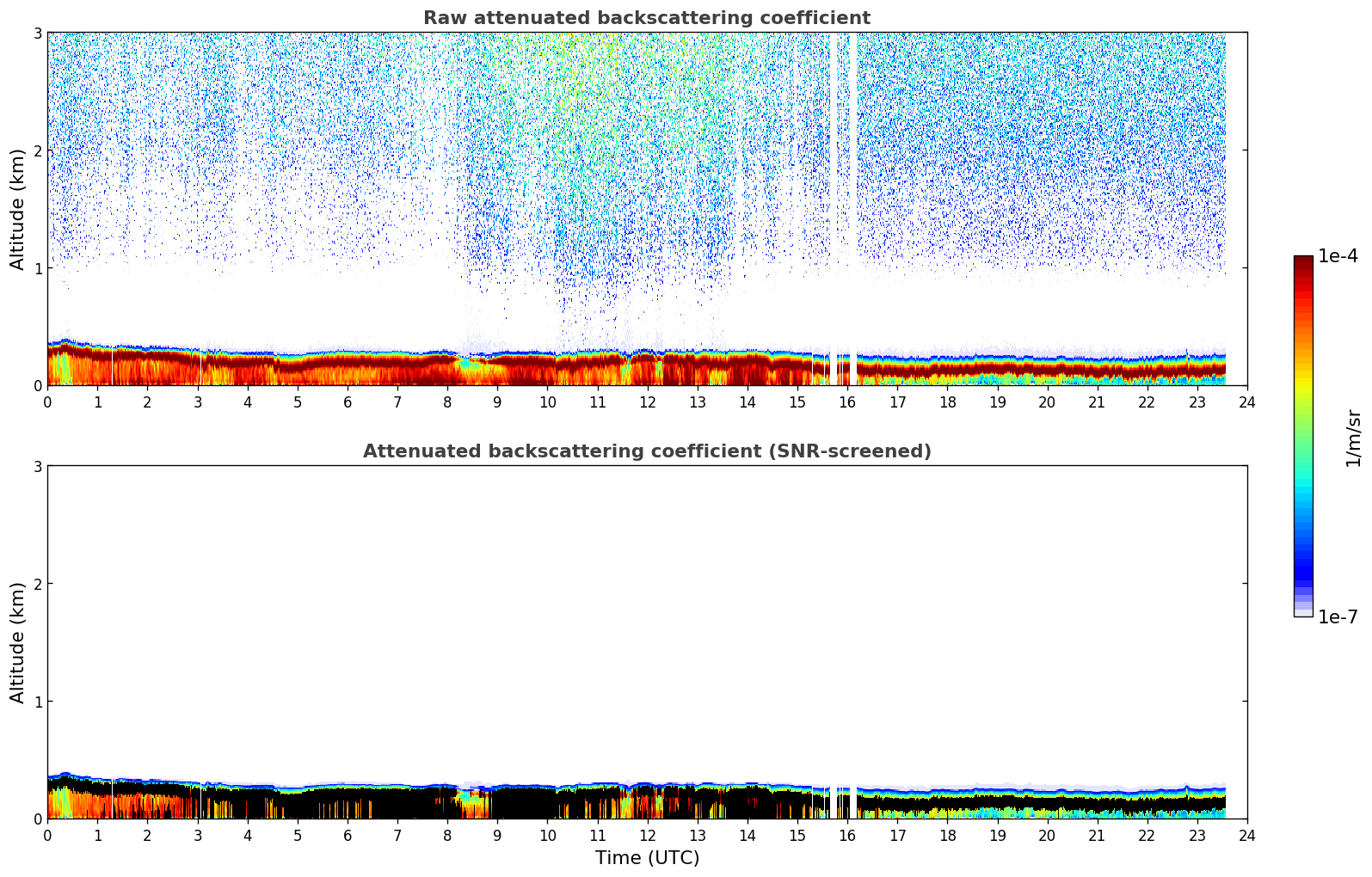Click the "Raw attenuated backscattering coefficient" title

coord(646,18)
